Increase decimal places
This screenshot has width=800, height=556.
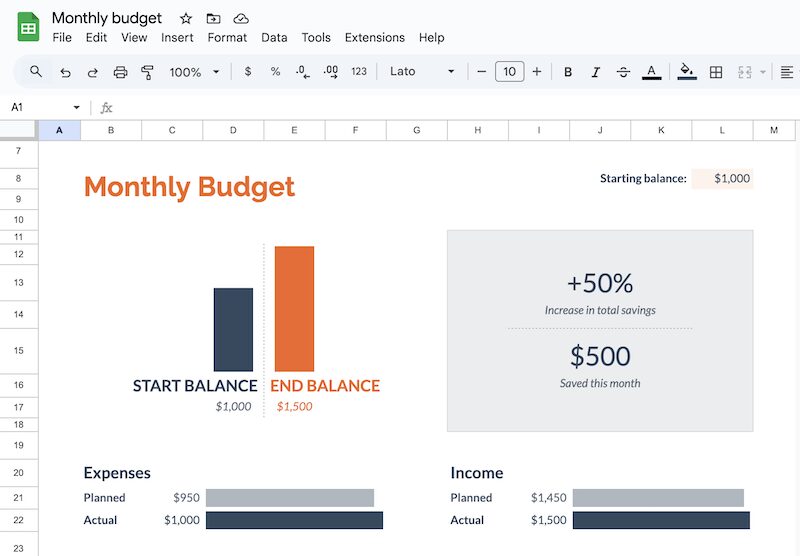(x=331, y=72)
